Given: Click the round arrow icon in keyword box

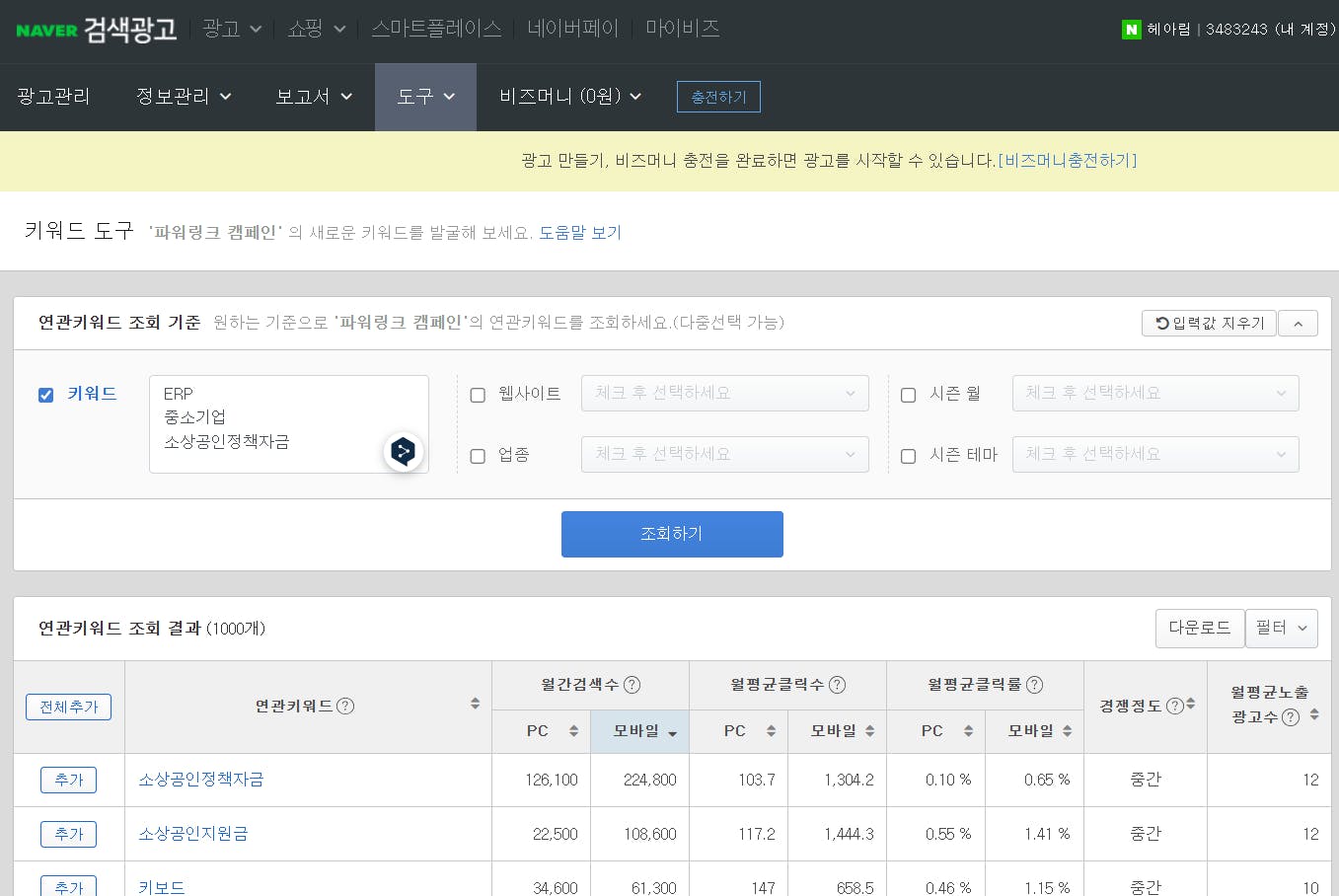Looking at the screenshot, I should coord(403,452).
